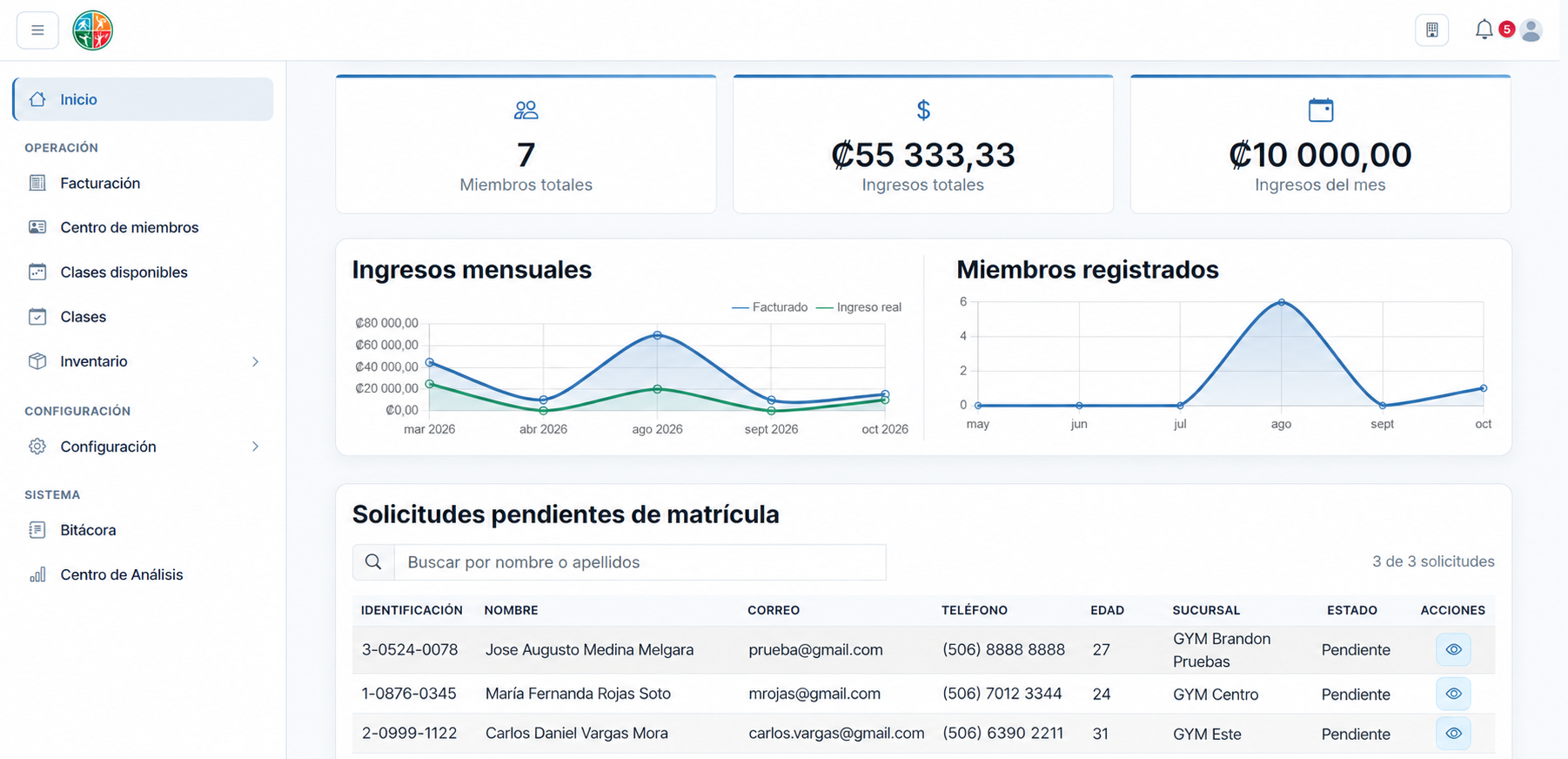This screenshot has width=1568, height=759.
Task: Open the notifications bell icon
Action: [x=1484, y=30]
